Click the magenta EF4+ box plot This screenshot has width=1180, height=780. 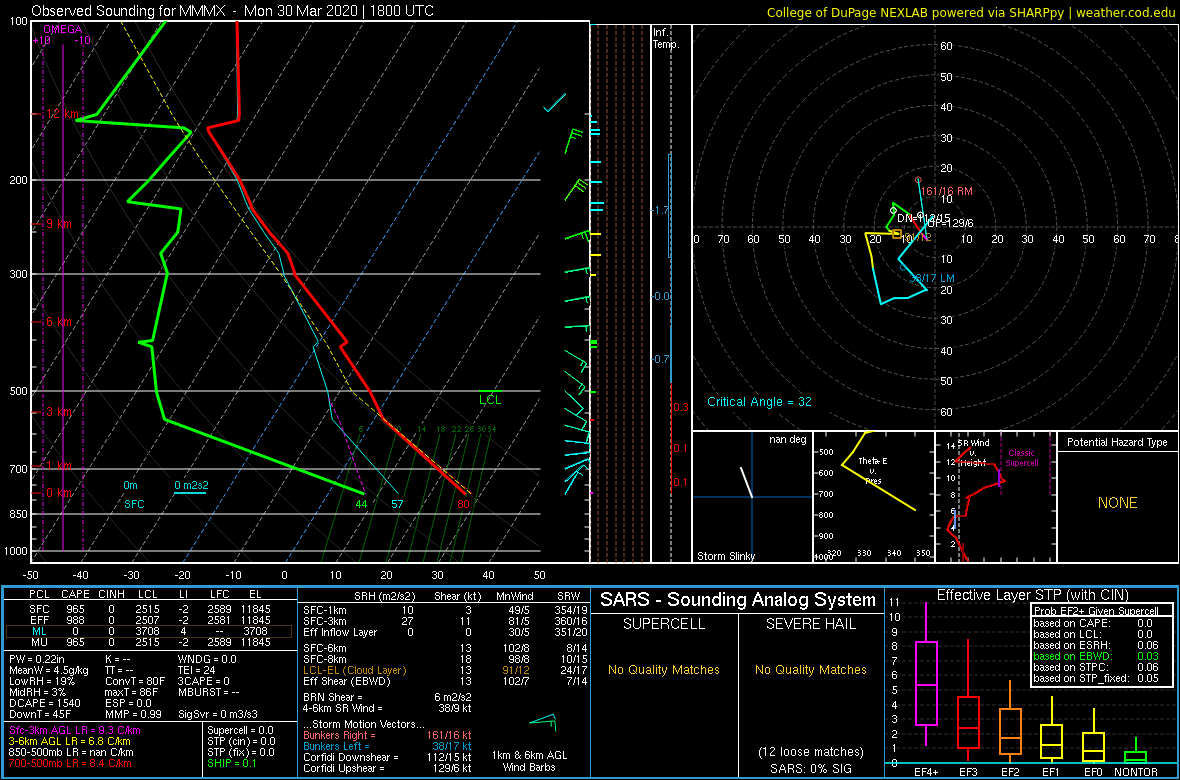click(x=926, y=673)
